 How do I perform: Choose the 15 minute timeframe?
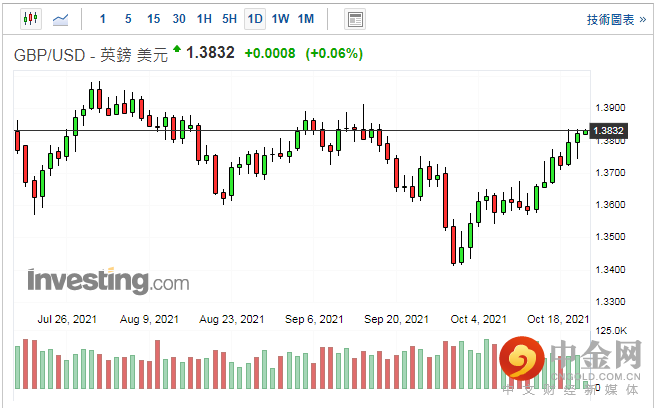coord(154,19)
